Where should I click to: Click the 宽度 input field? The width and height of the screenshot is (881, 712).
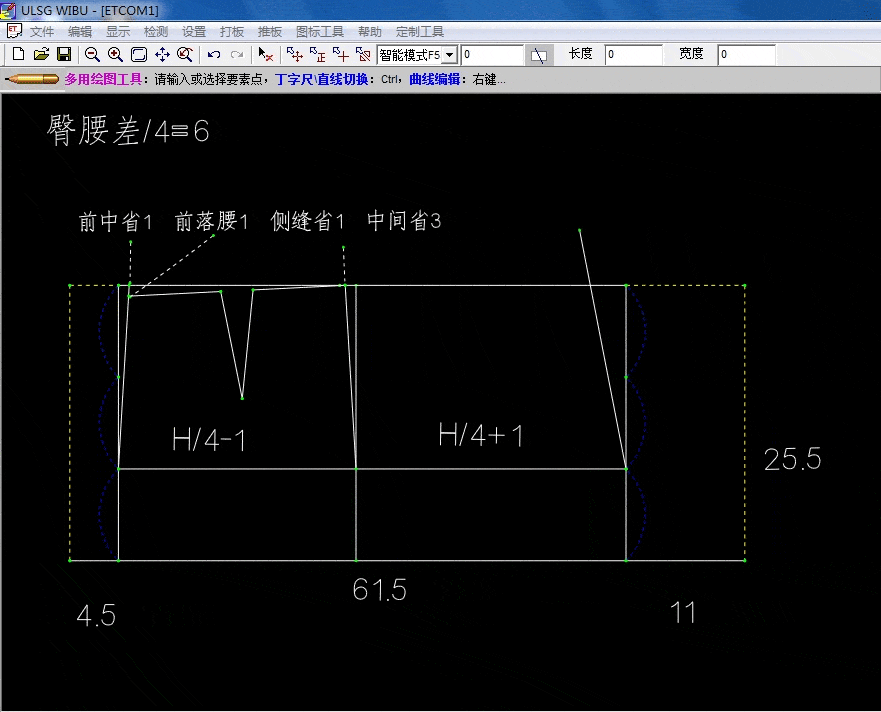pos(746,55)
